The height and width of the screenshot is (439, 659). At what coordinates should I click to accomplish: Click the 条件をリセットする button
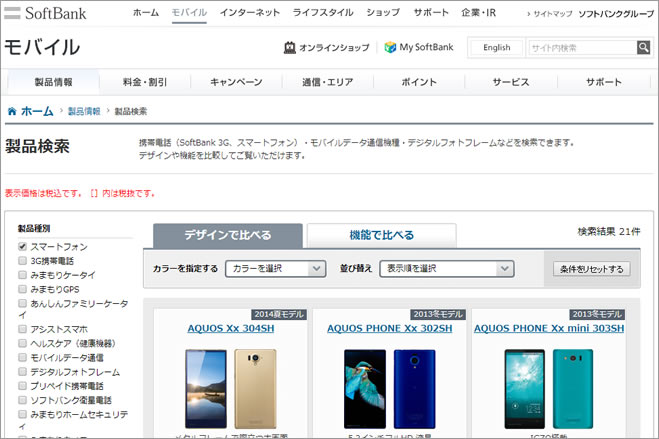pos(592,269)
